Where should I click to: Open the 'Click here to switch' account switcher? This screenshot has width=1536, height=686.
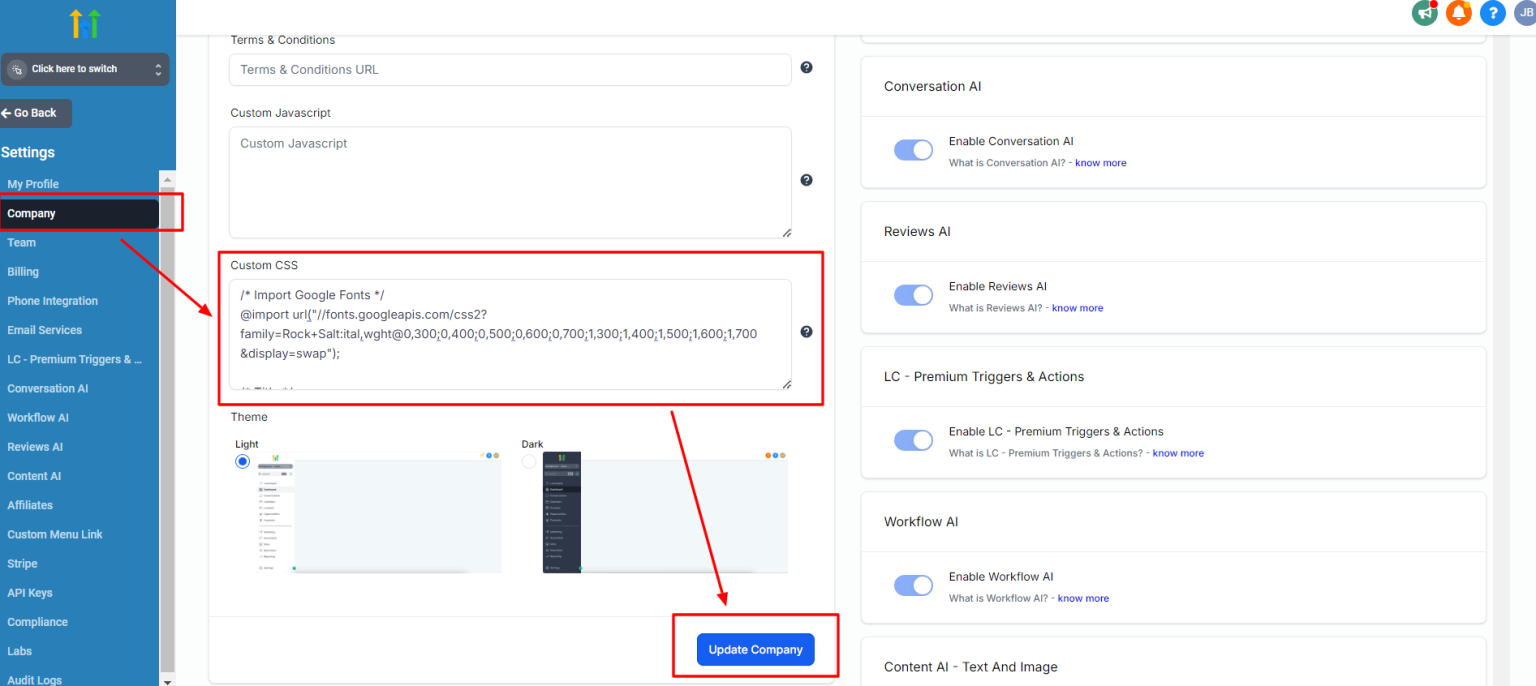click(x=85, y=68)
